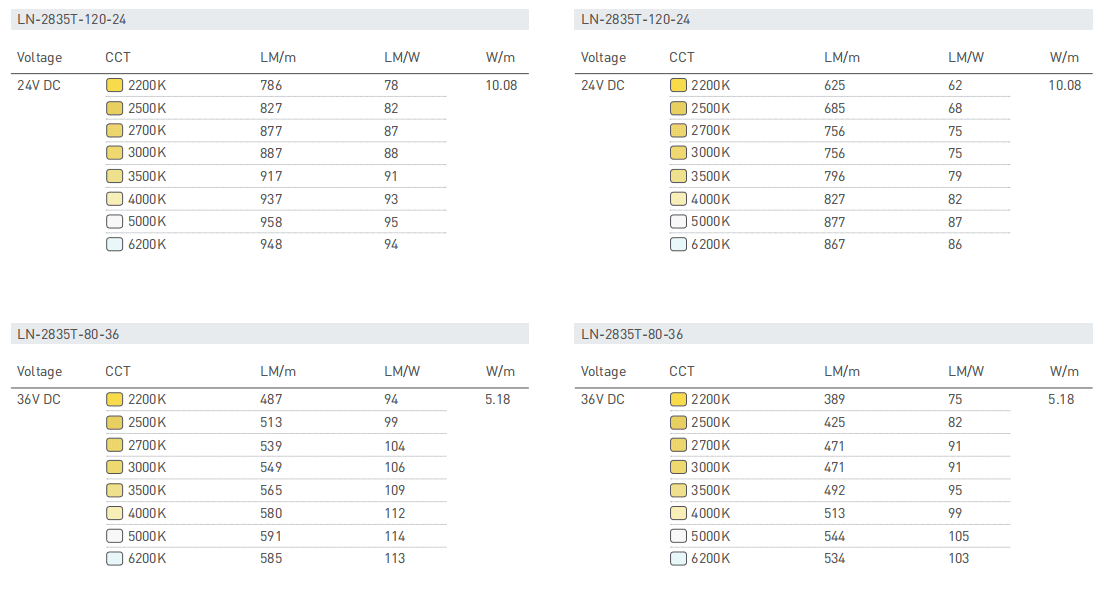Select the 492 LM/m cell

pyautogui.click(x=835, y=490)
